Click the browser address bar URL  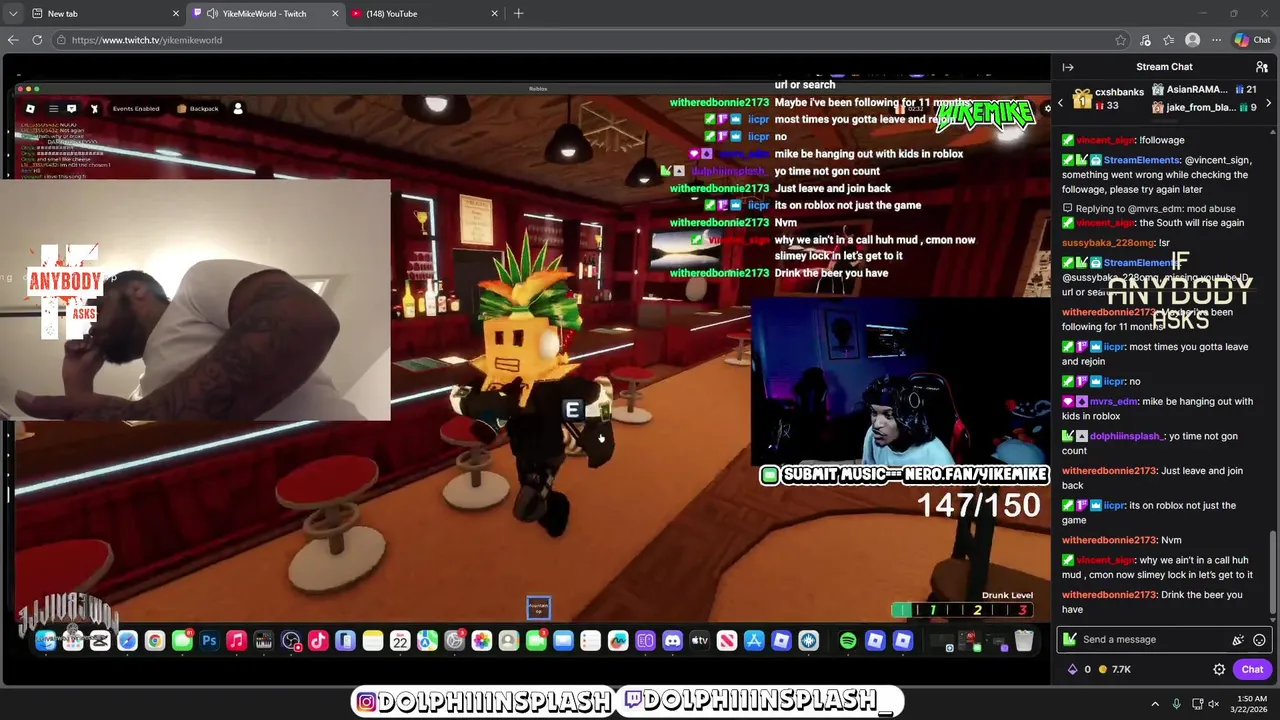point(147,40)
